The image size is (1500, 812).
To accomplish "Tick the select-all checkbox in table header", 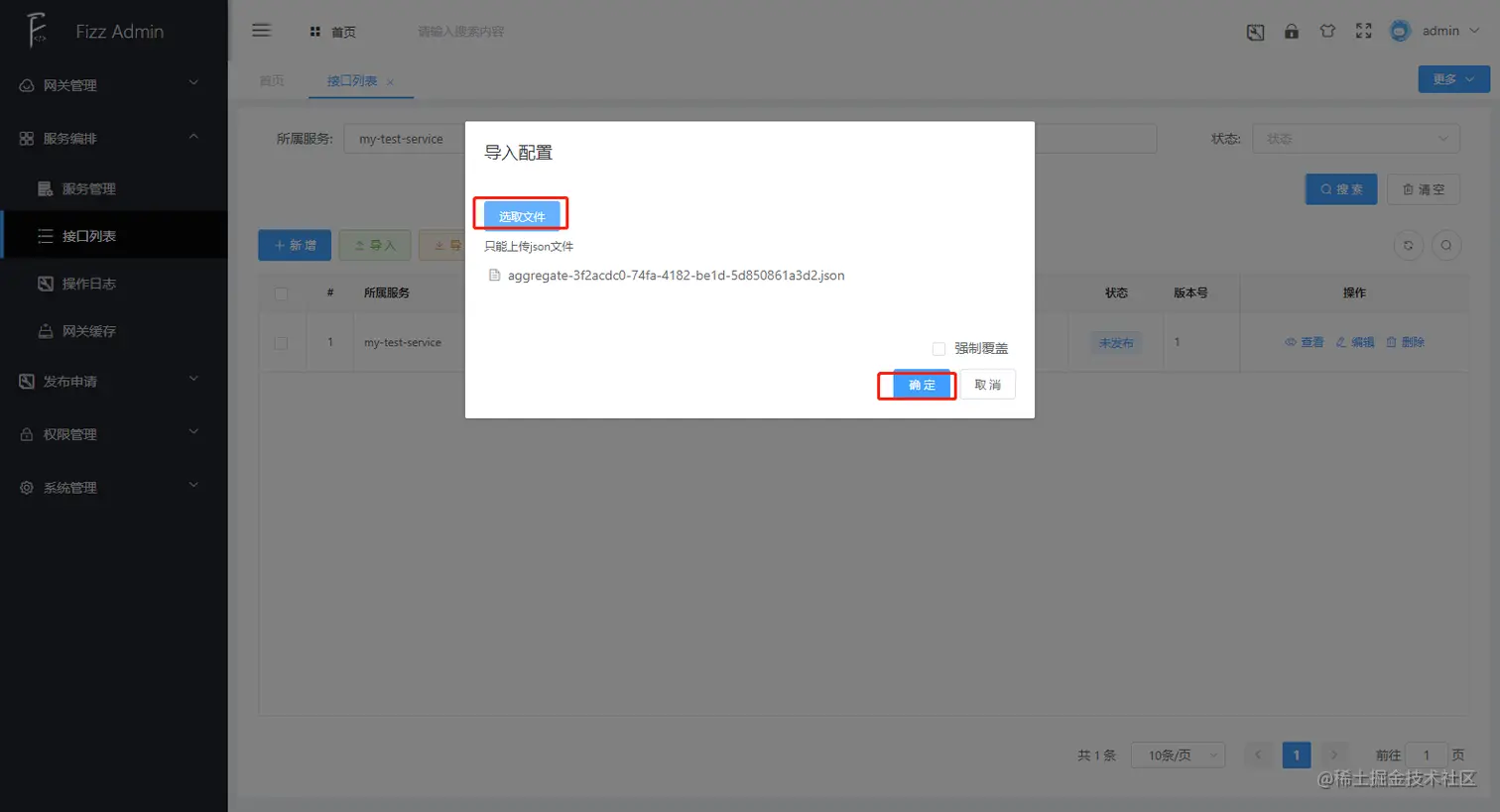I will click(282, 293).
